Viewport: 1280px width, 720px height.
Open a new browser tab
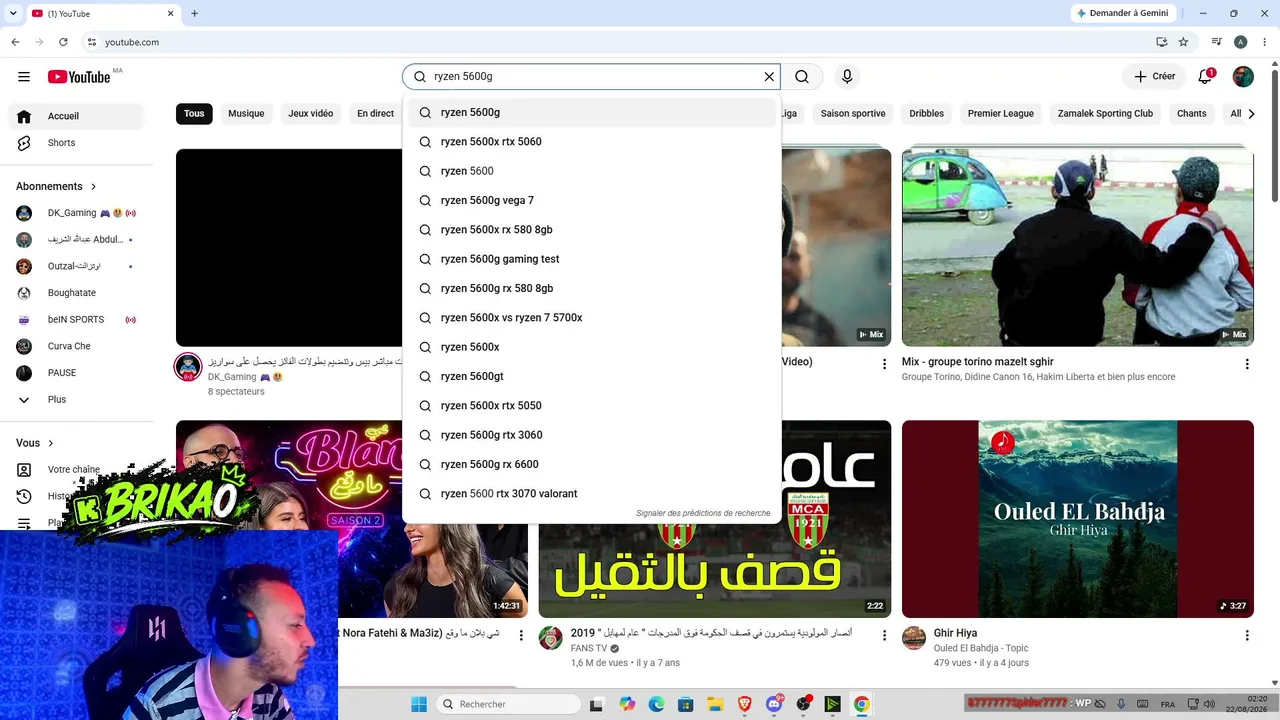click(x=194, y=13)
